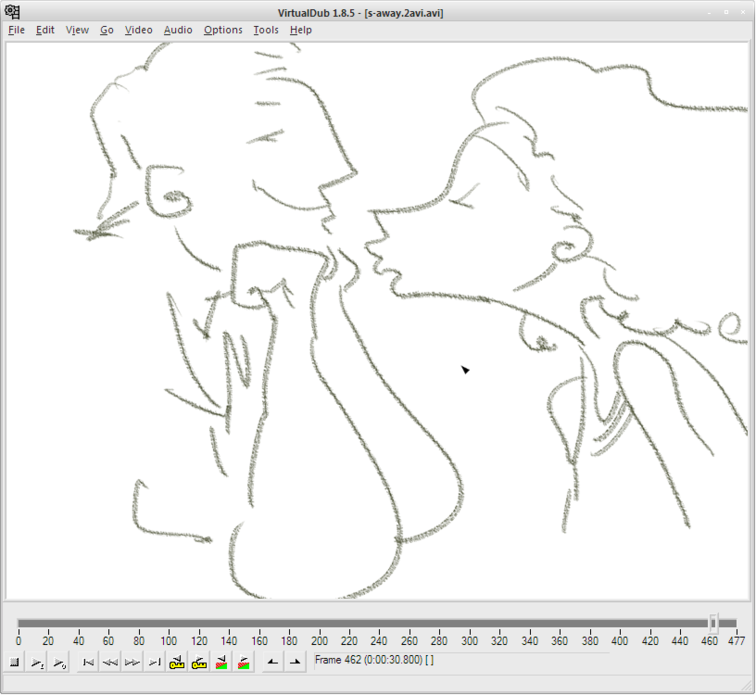Click the timeline at frame 100 mark

pyautogui.click(x=169, y=640)
